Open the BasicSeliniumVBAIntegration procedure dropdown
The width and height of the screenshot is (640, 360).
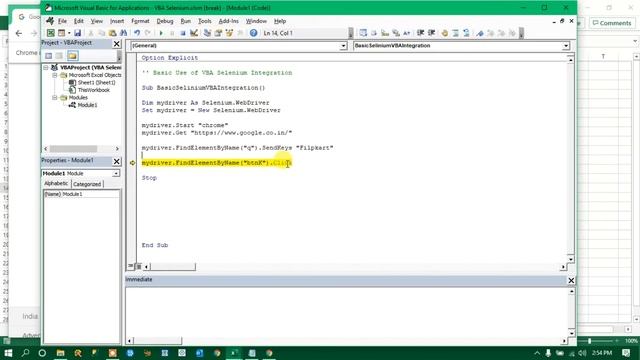(566, 46)
